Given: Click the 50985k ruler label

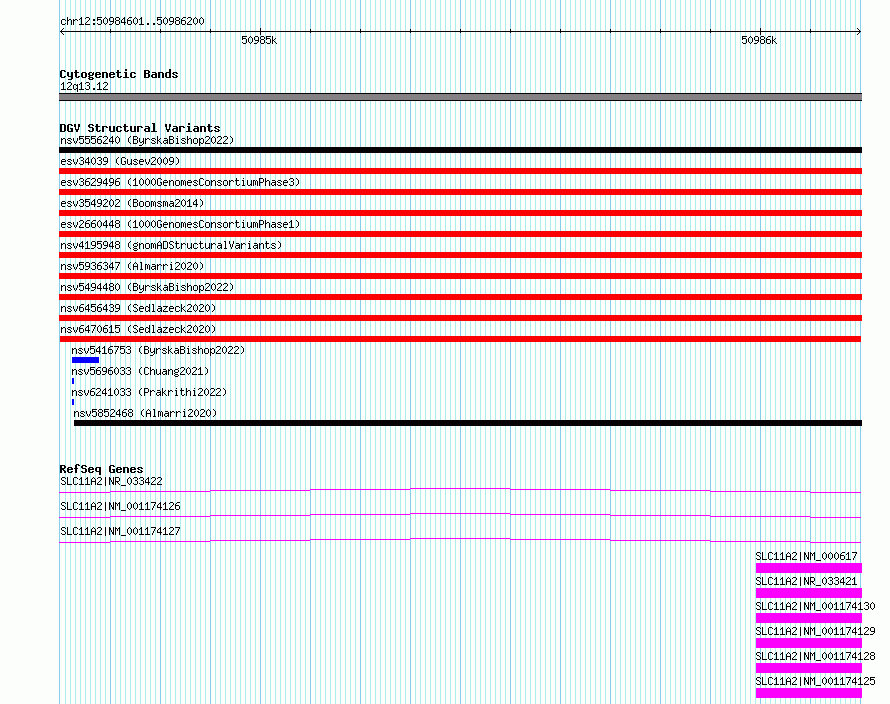Looking at the screenshot, I should 259,40.
